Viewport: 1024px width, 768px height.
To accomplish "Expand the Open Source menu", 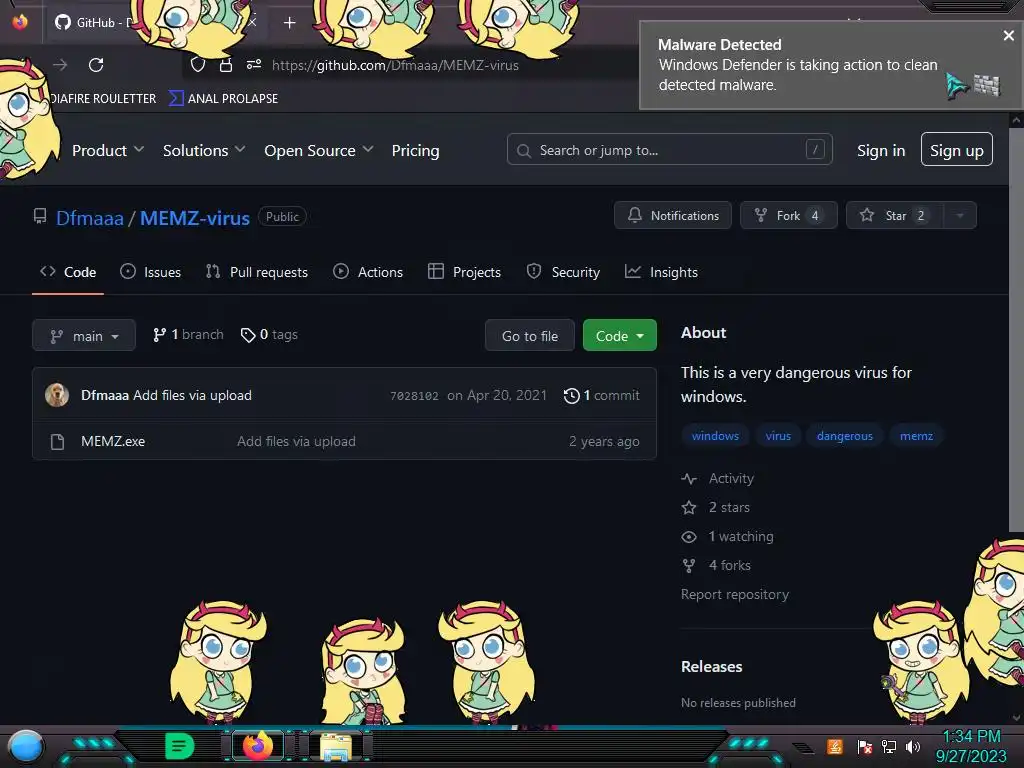I will pos(319,150).
